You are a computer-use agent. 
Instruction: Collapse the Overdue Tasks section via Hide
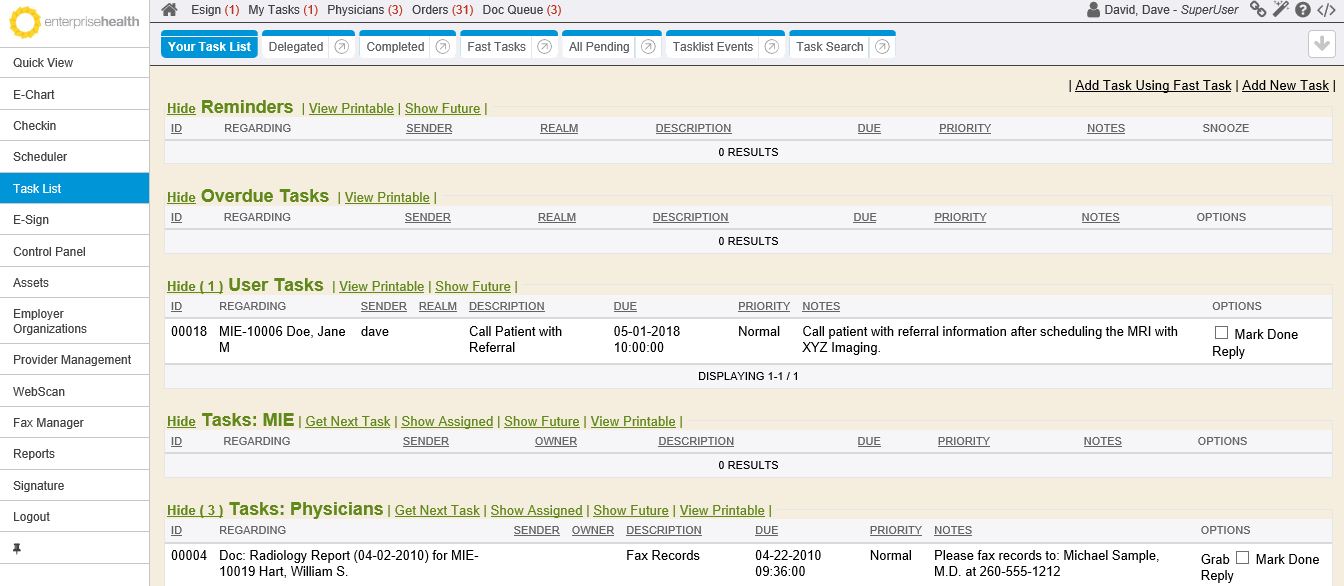coord(181,198)
